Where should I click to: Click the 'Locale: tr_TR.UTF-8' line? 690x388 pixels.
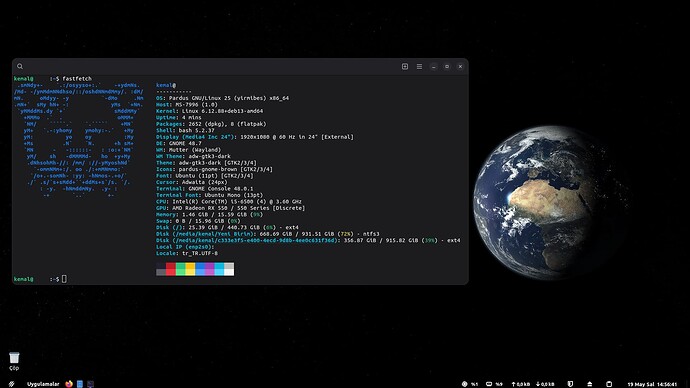click(x=187, y=253)
